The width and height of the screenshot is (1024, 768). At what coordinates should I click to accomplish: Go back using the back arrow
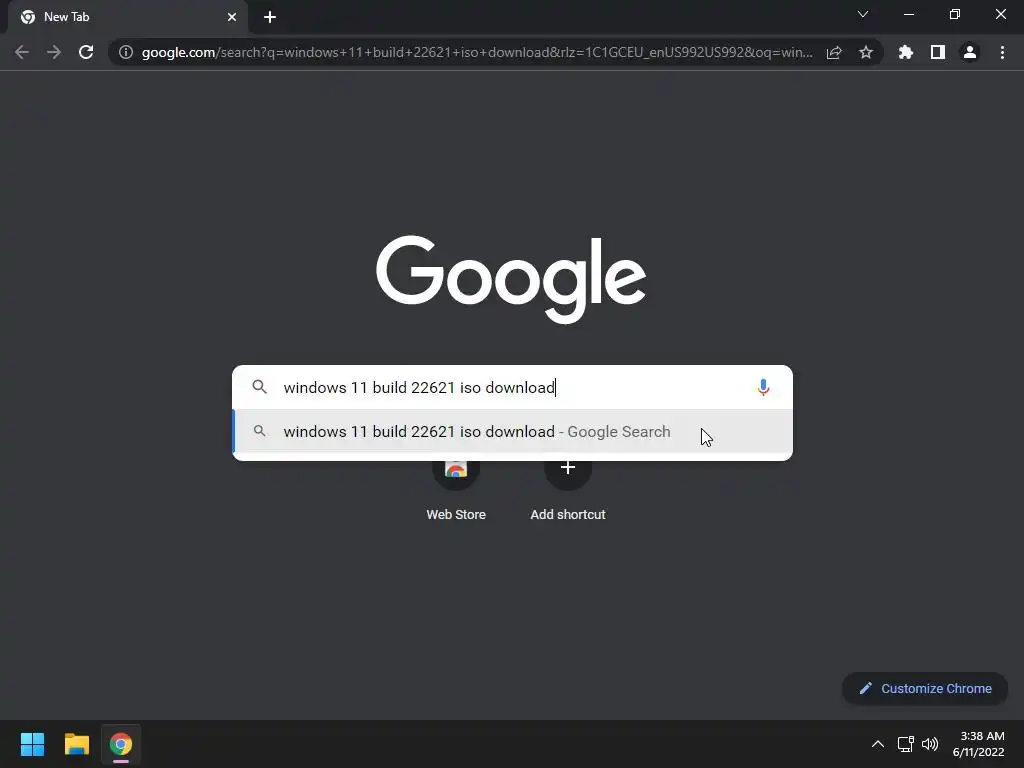pyautogui.click(x=22, y=52)
